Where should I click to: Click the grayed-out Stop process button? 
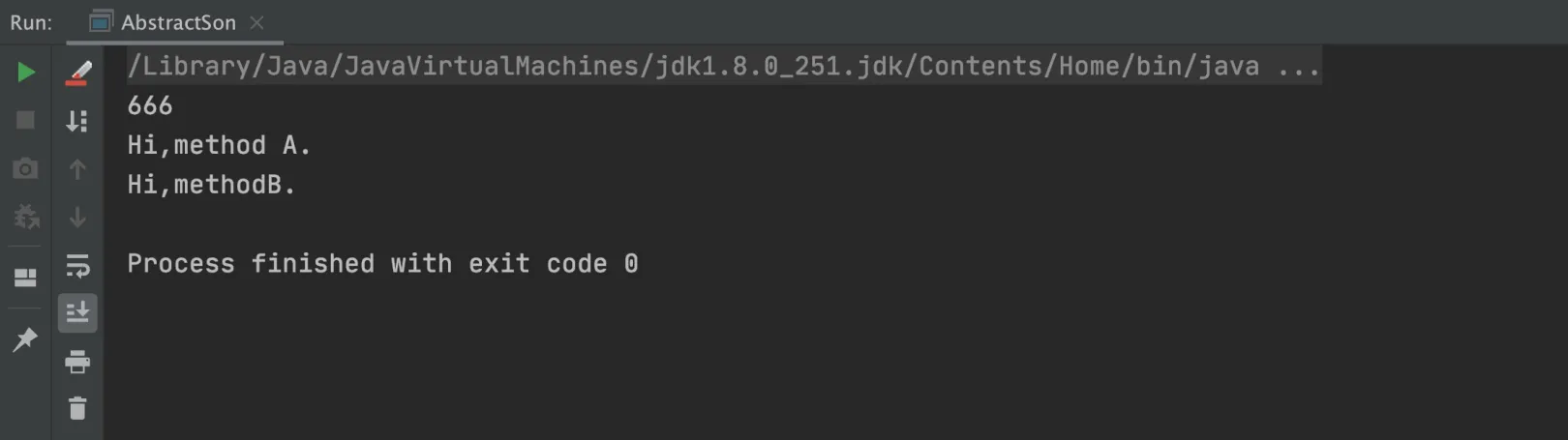tap(26, 120)
